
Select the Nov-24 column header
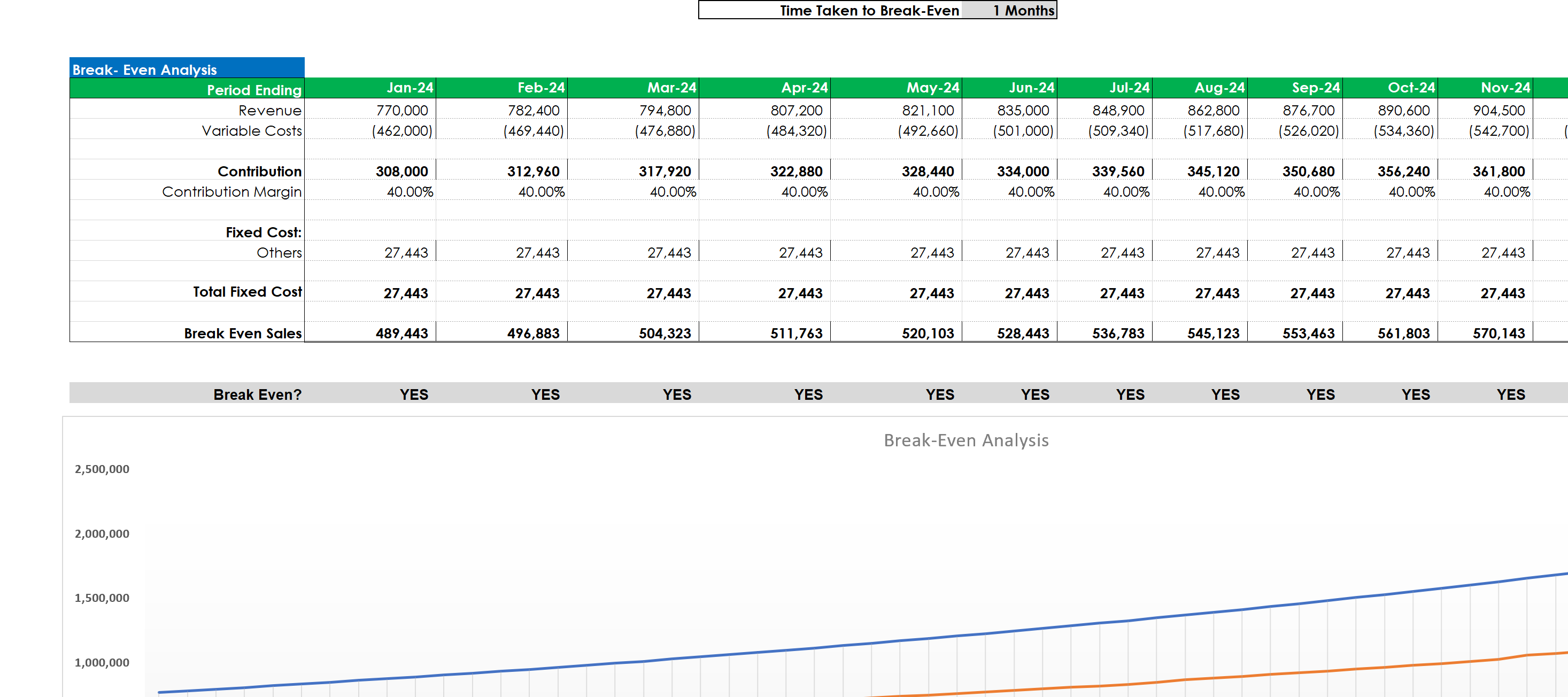[1485, 88]
